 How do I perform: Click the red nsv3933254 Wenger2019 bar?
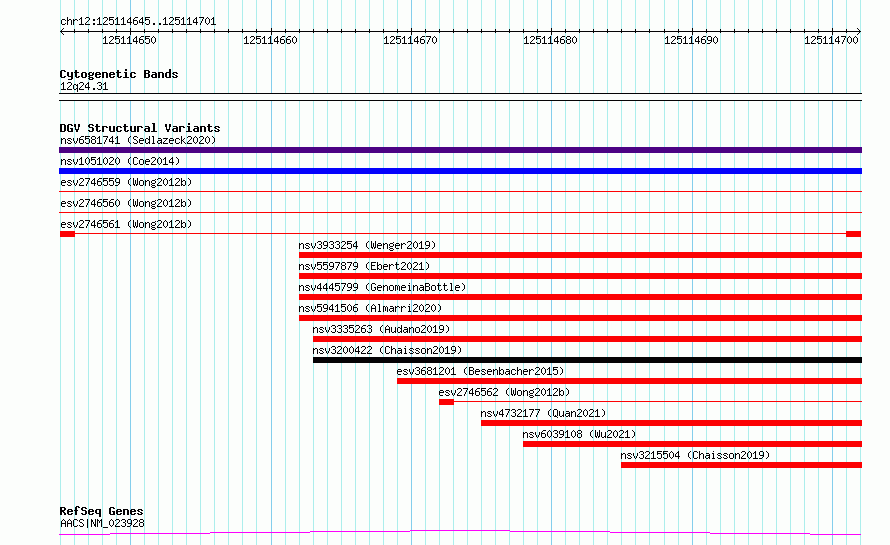click(580, 255)
